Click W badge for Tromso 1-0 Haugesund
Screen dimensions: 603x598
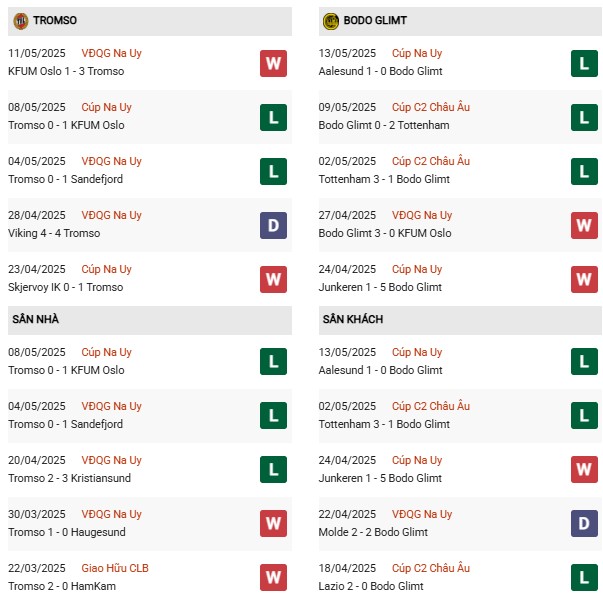[x=273, y=523]
